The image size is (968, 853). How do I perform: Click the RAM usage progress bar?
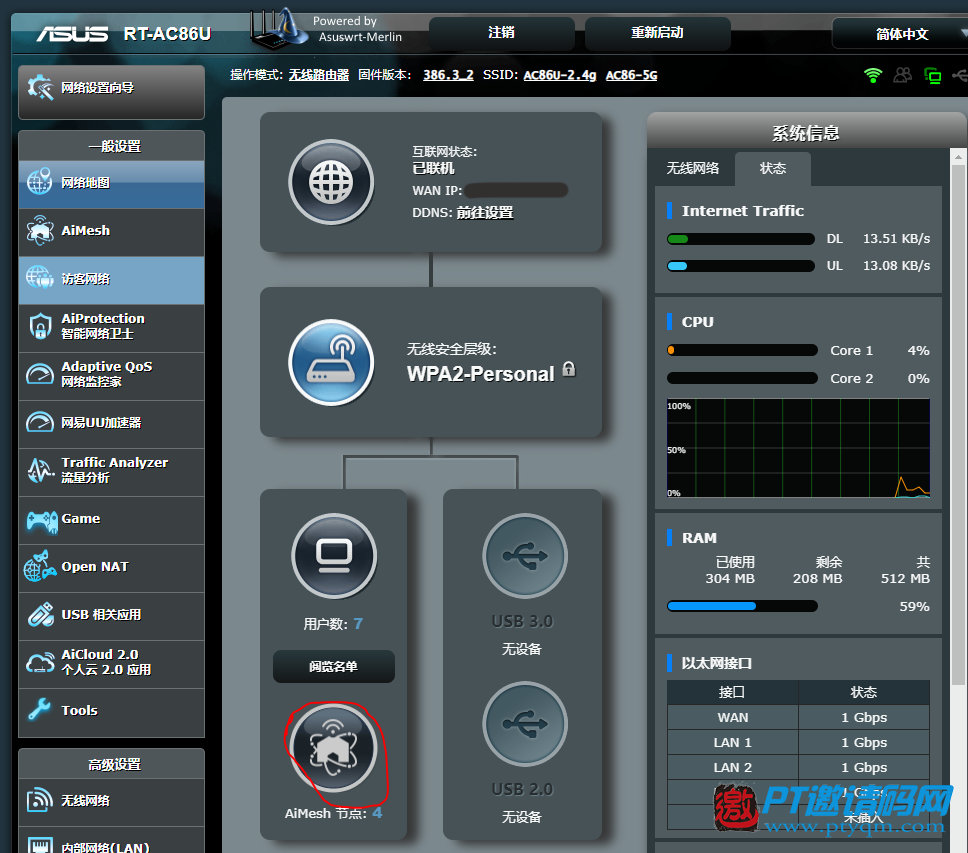click(x=743, y=606)
